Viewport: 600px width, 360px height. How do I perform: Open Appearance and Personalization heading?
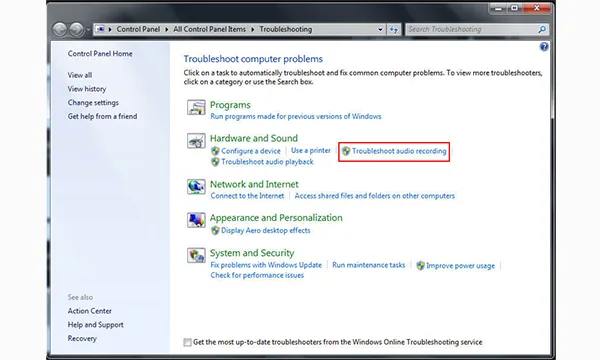coord(276,218)
